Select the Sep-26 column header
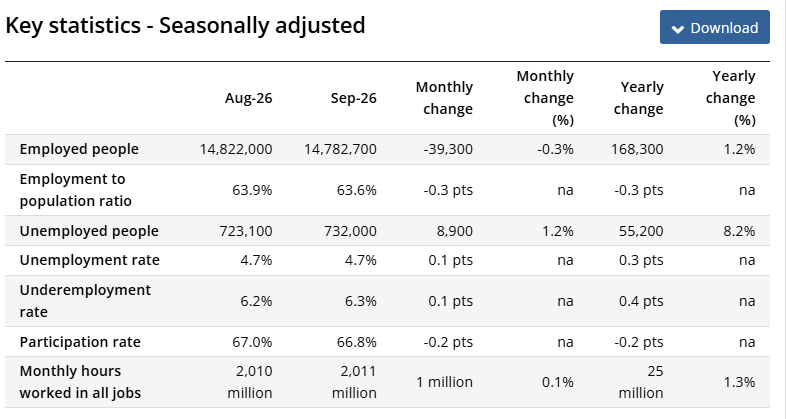Screen dimensions: 786x419 (x=353, y=98)
